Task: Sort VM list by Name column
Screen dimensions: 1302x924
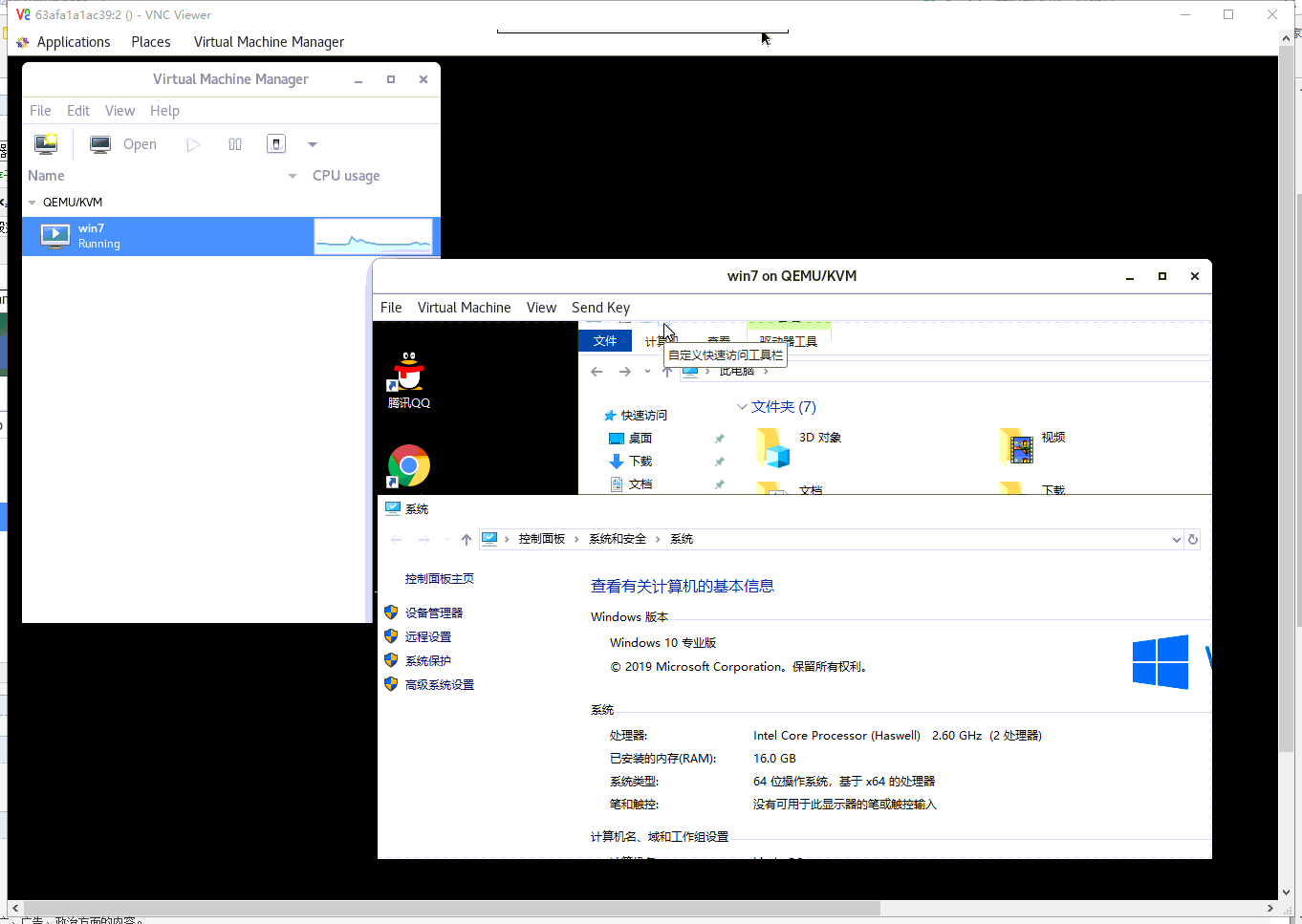Action: point(47,176)
